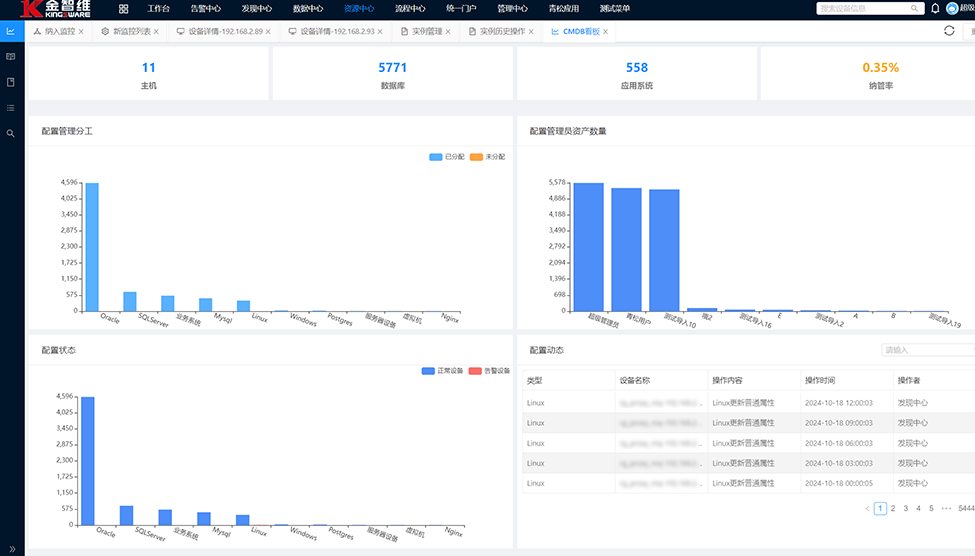Click the search magnifier in device search box
Image resolution: width=975 pixels, height=556 pixels.
pyautogui.click(x=914, y=8)
